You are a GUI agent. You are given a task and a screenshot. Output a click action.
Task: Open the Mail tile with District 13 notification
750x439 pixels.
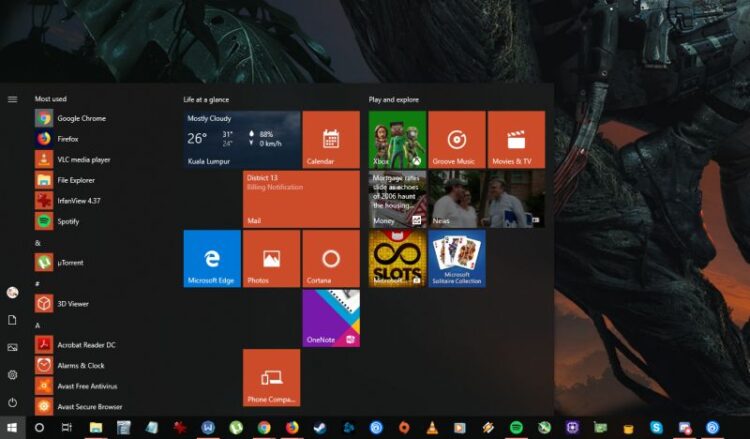coord(301,199)
